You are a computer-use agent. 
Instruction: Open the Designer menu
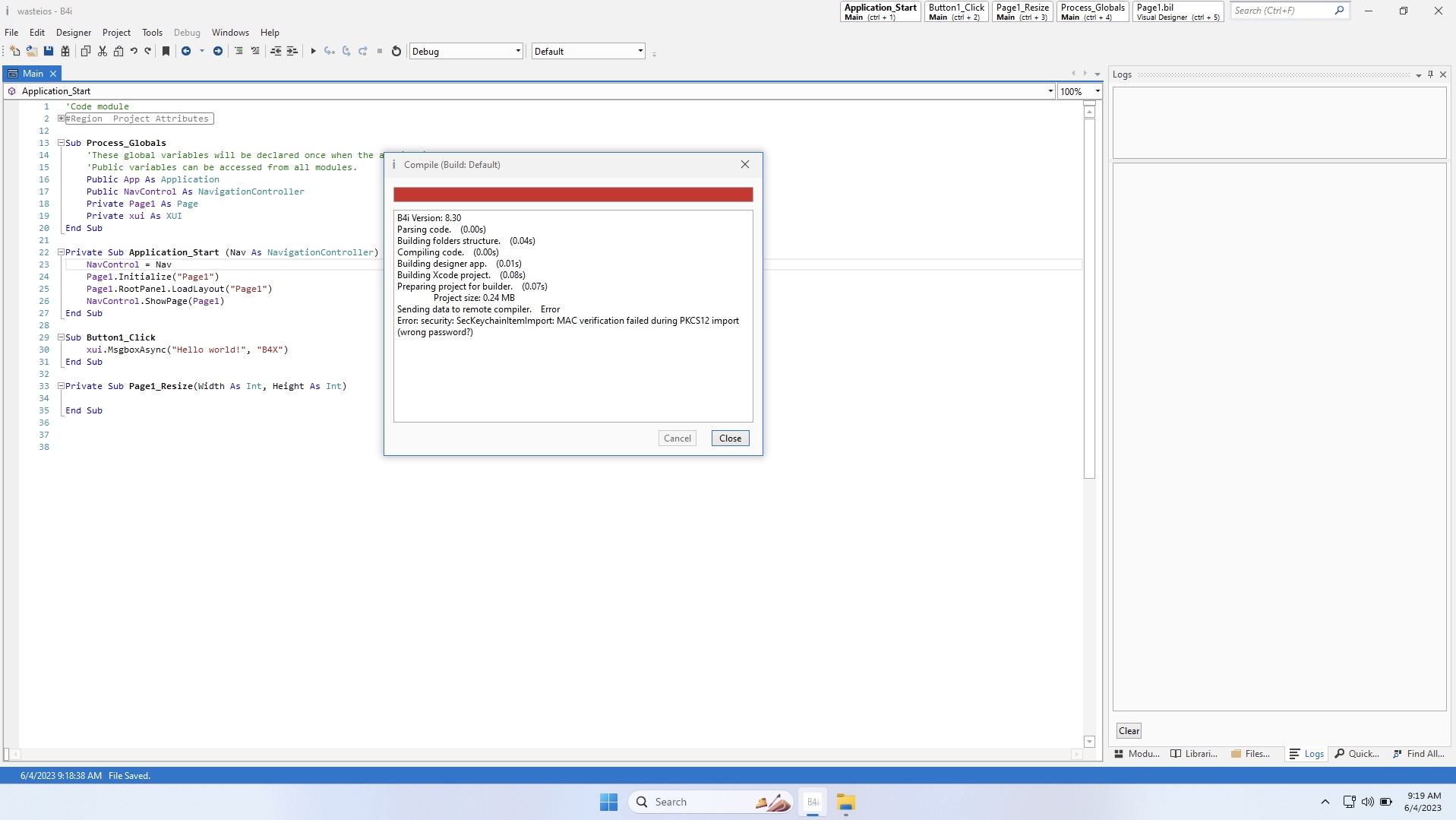[x=74, y=33]
